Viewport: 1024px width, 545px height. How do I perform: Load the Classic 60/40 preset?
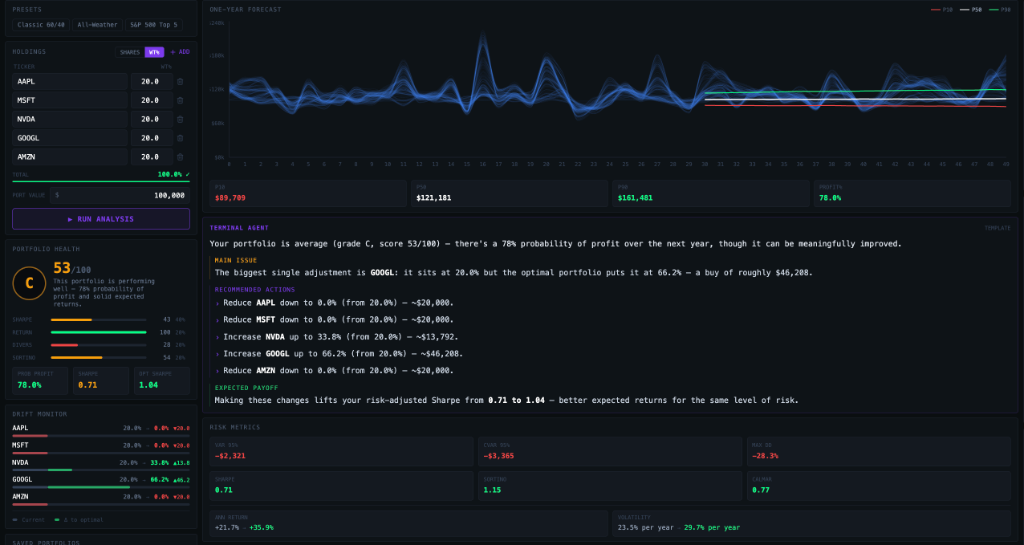click(x=41, y=25)
